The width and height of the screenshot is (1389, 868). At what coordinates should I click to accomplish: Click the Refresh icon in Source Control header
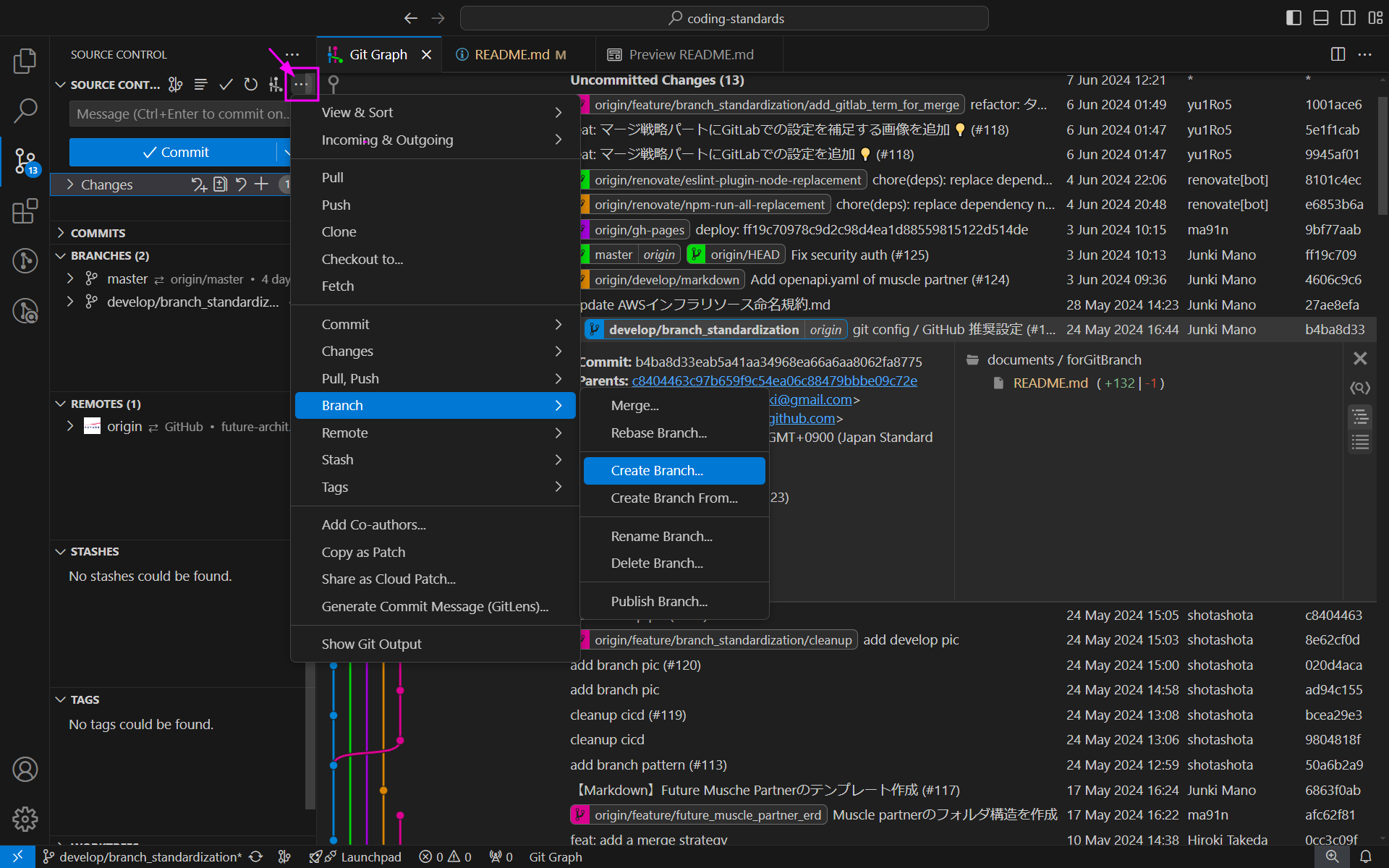pos(251,85)
